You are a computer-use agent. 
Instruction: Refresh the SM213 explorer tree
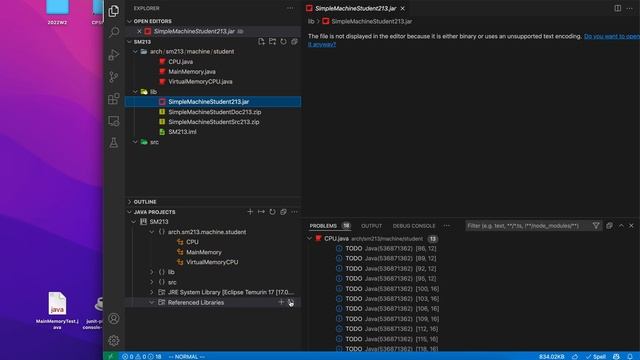tap(283, 42)
